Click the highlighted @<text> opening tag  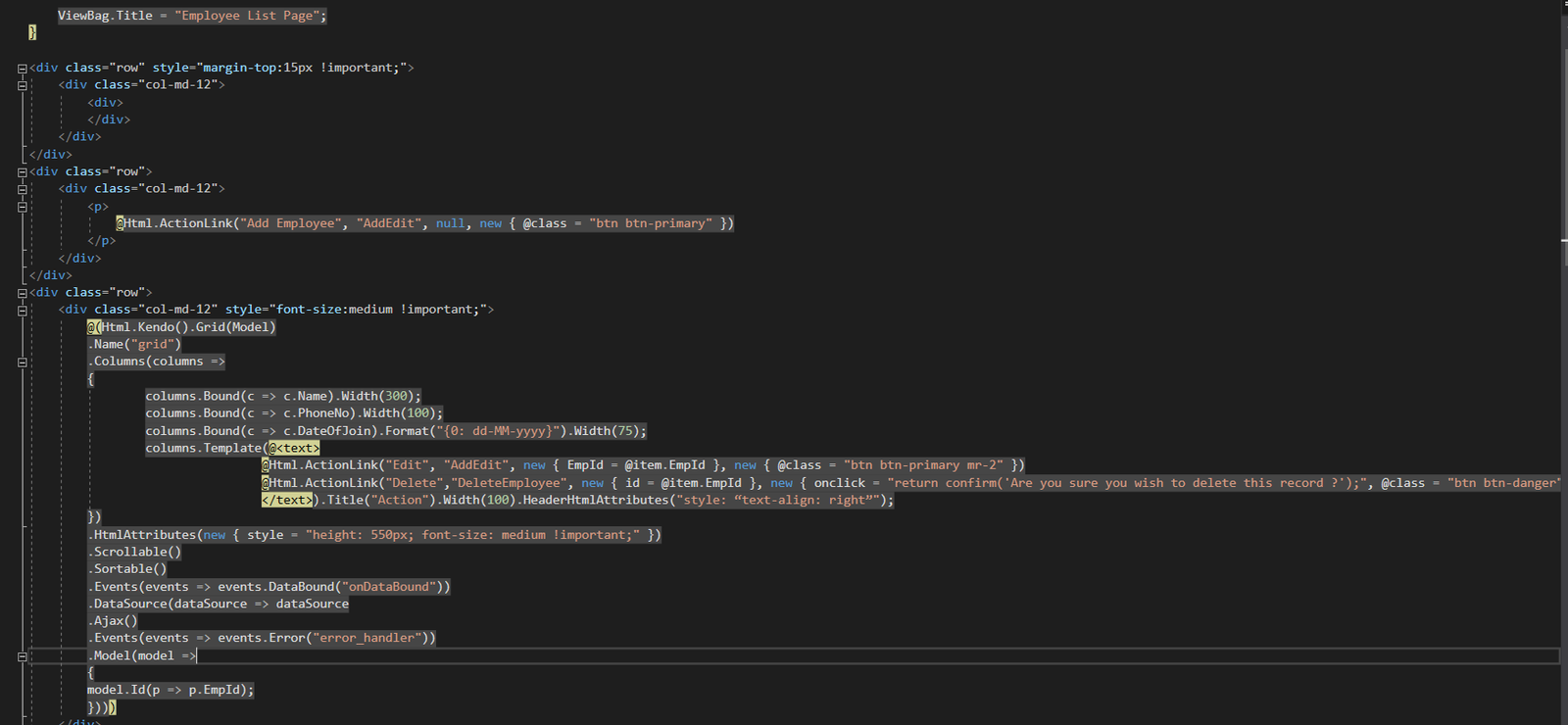click(294, 448)
